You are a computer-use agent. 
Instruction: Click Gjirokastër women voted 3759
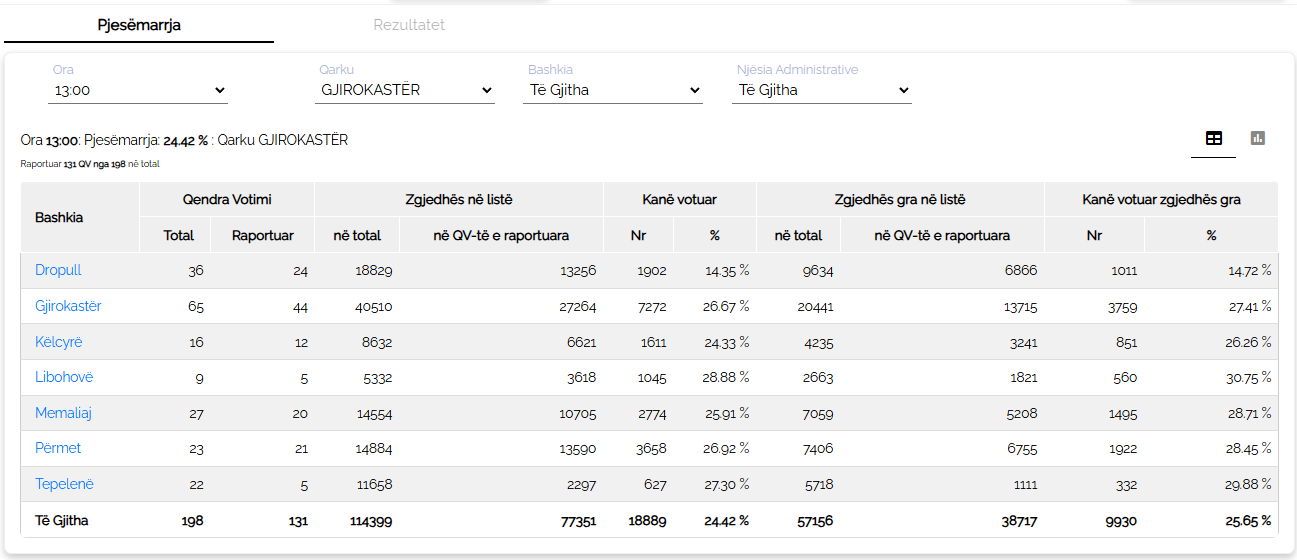coord(1122,306)
